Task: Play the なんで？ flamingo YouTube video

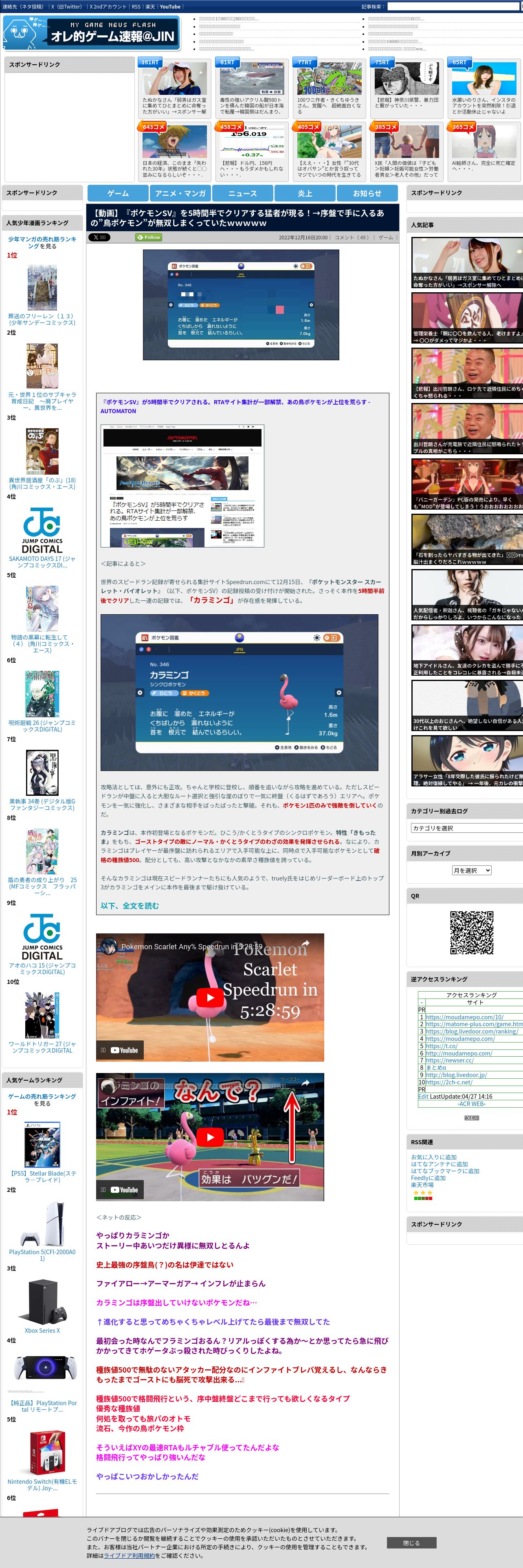Action: click(x=210, y=1137)
